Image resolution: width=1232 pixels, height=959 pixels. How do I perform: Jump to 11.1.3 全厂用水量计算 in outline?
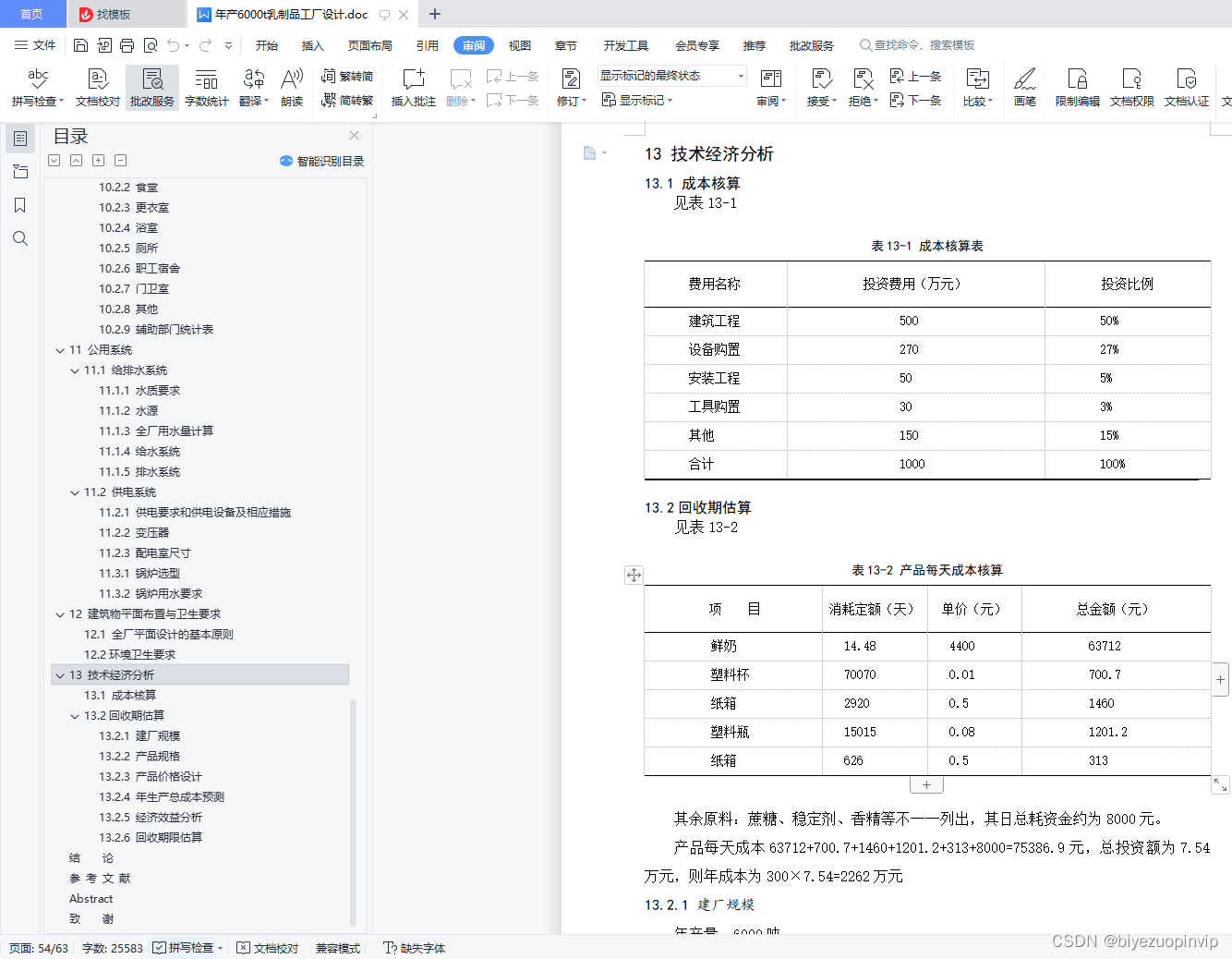tap(156, 431)
